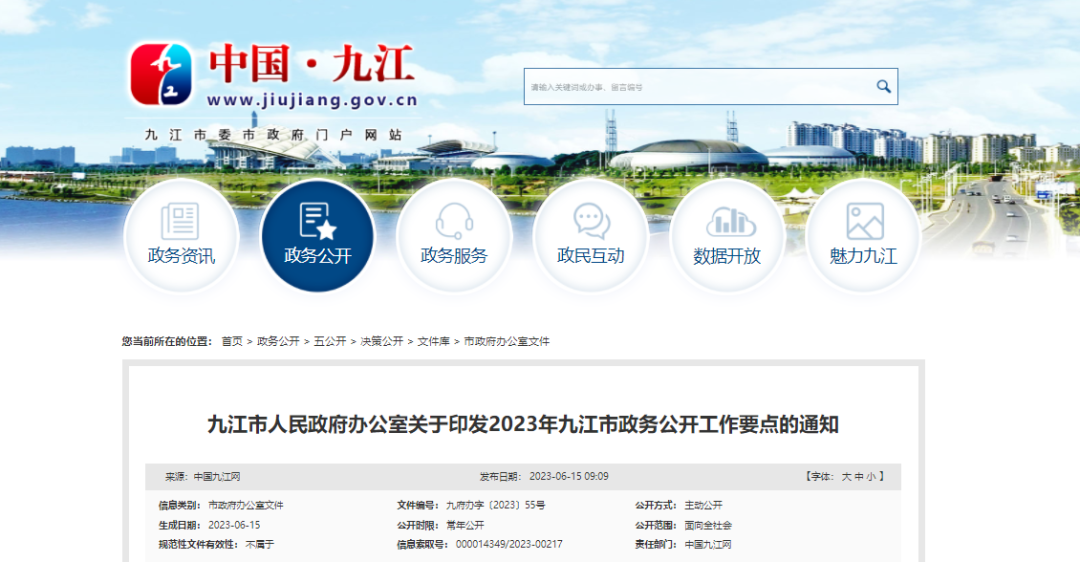Open the 魅力九江 picture icon
Viewport: 1080px width, 562px height.
864,221
